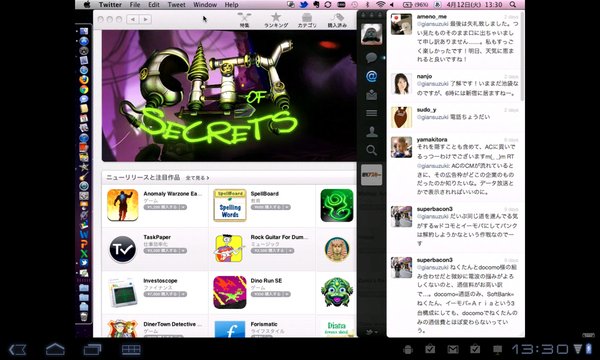Image resolution: width=600 pixels, height=360 pixels.
Task: Click the 全て見る see all link
Action: click(197, 178)
